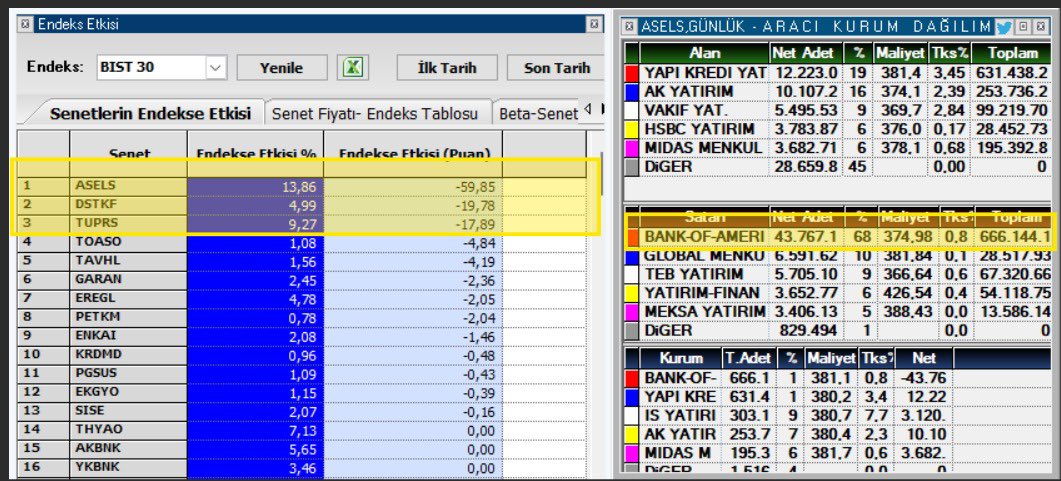Pick the white swatch beside TEB YATIRIM

click(x=632, y=274)
